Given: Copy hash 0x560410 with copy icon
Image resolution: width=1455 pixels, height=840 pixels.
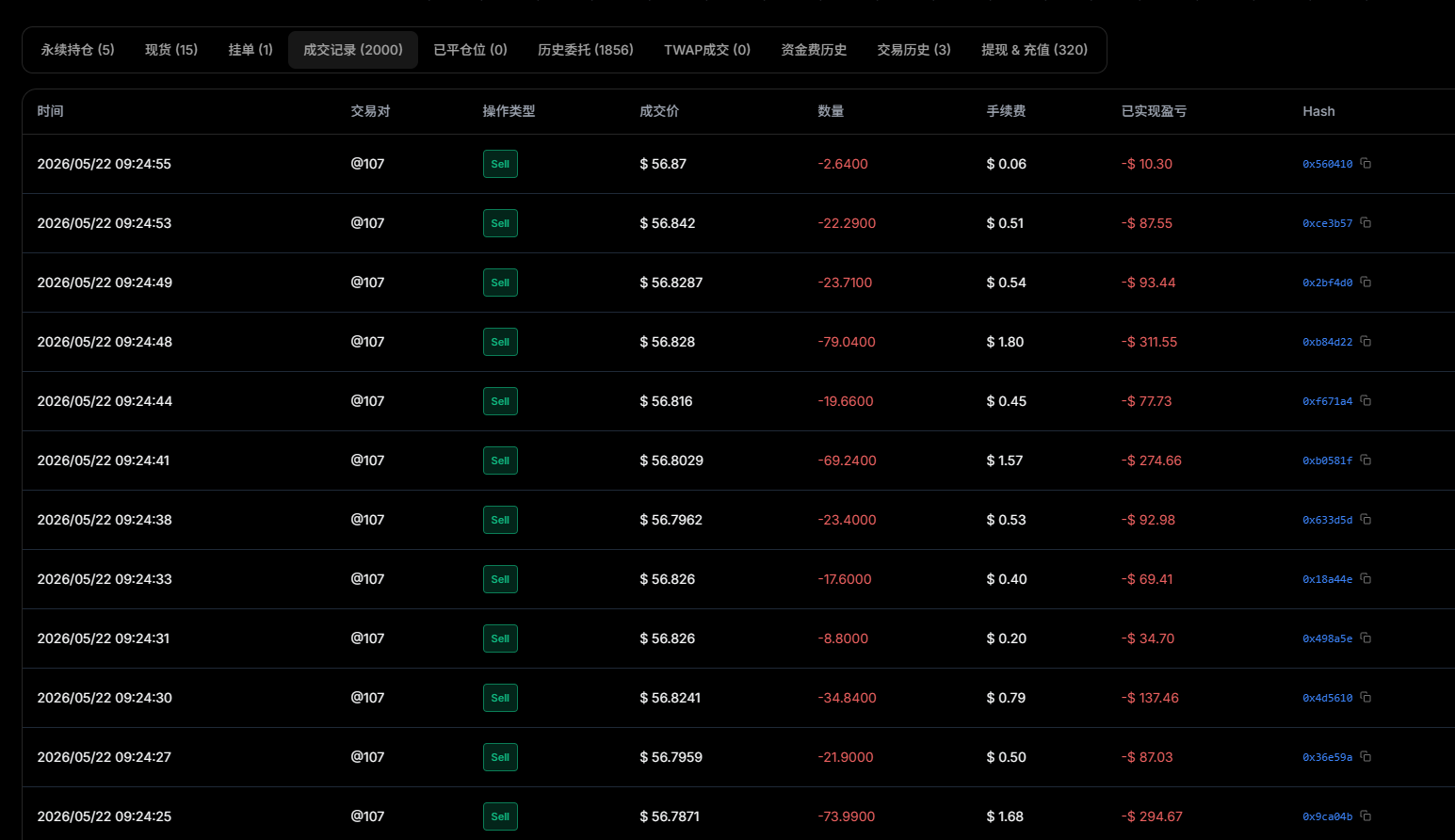Looking at the screenshot, I should (x=1366, y=163).
